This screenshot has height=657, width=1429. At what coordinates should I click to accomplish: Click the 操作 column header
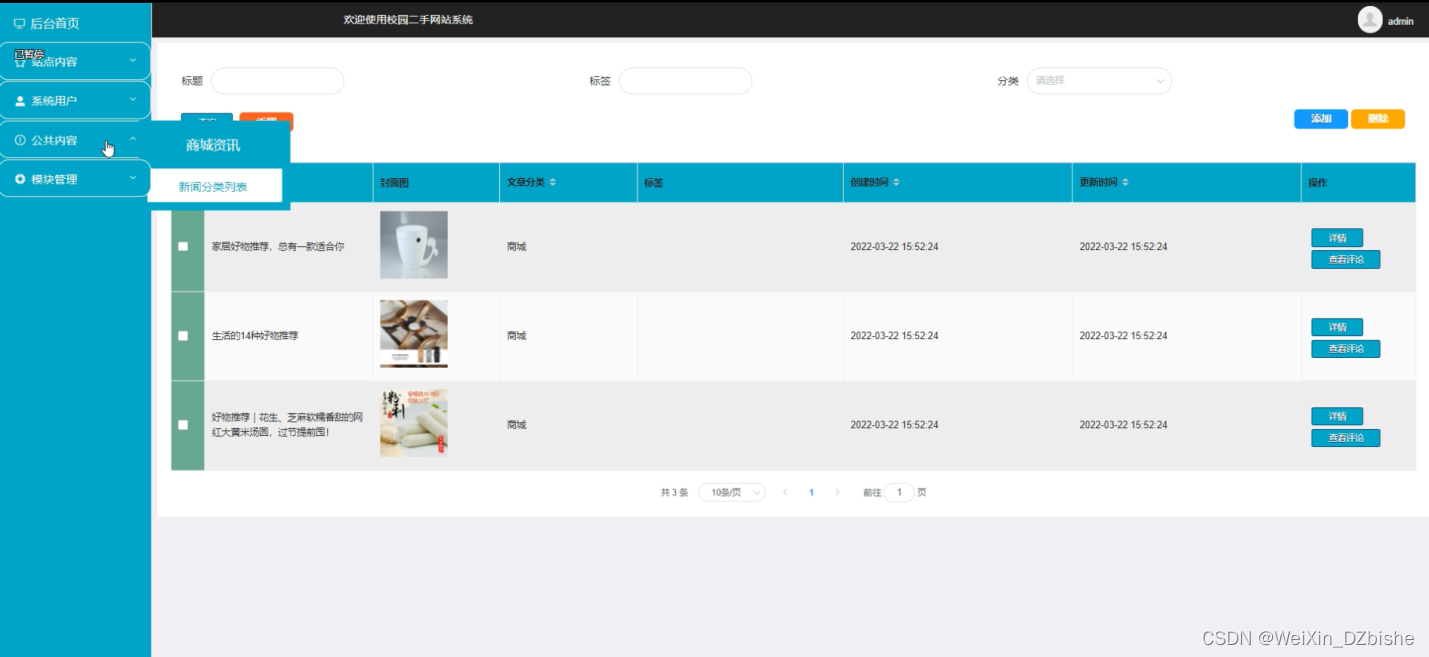coord(1318,183)
